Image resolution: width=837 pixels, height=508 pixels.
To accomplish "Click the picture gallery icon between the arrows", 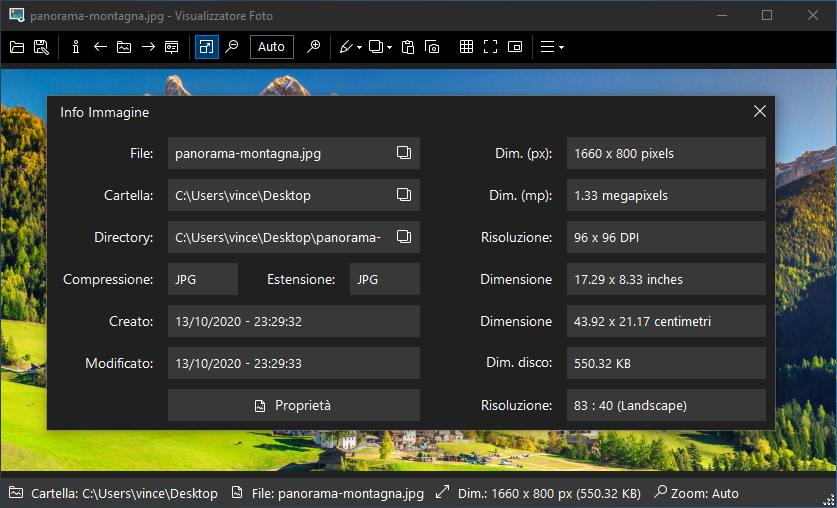I will coord(124,47).
